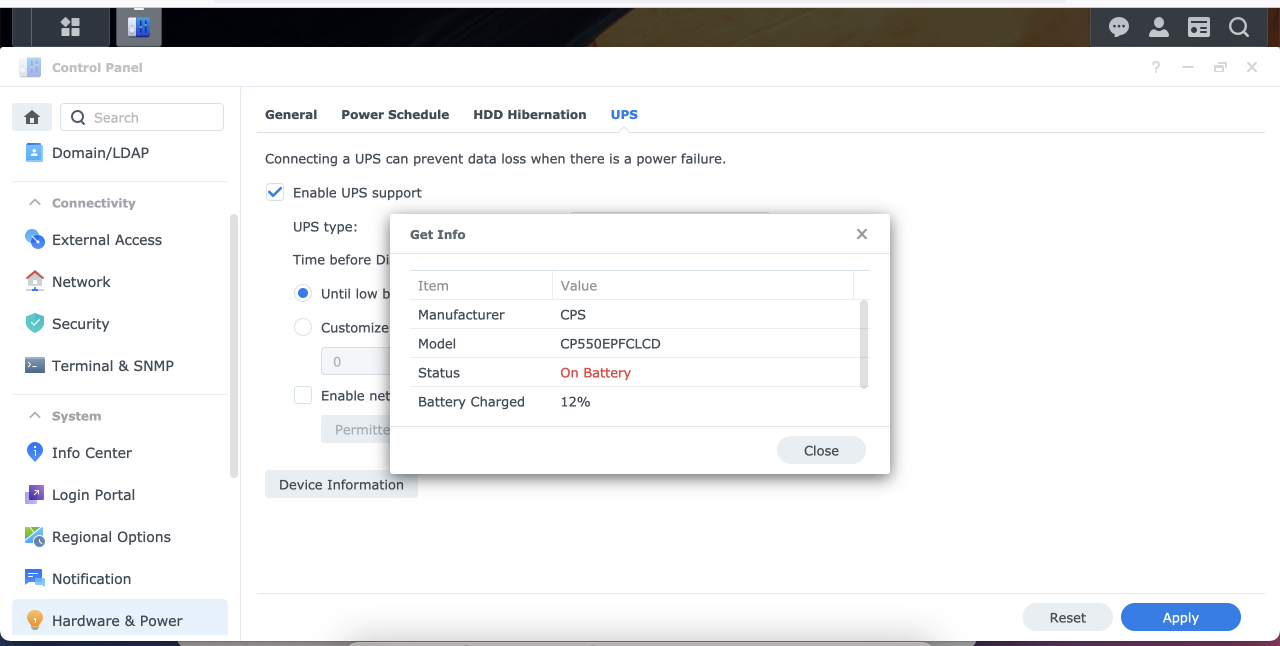Open External Access settings
The image size is (1280, 646).
(x=106, y=240)
